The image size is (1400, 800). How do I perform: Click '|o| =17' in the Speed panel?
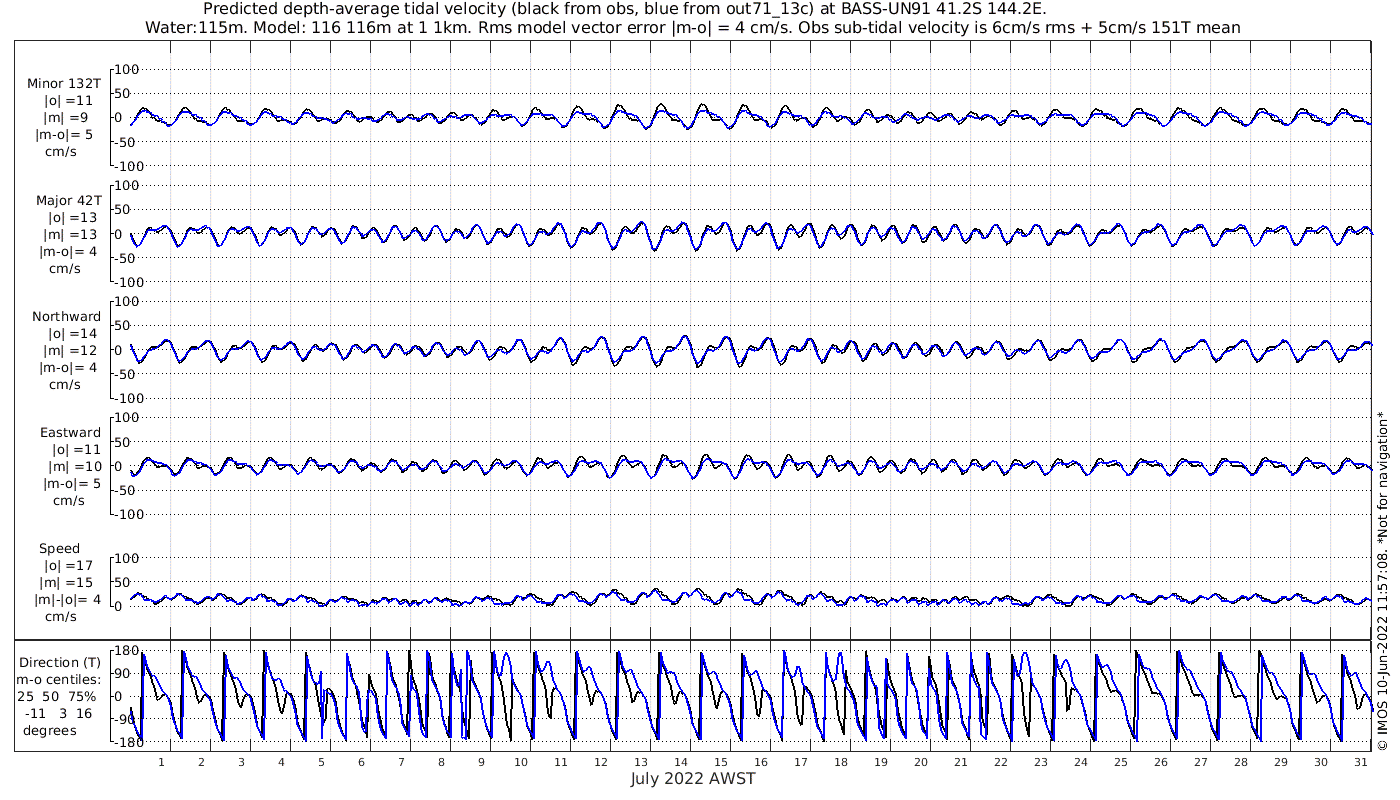68,566
